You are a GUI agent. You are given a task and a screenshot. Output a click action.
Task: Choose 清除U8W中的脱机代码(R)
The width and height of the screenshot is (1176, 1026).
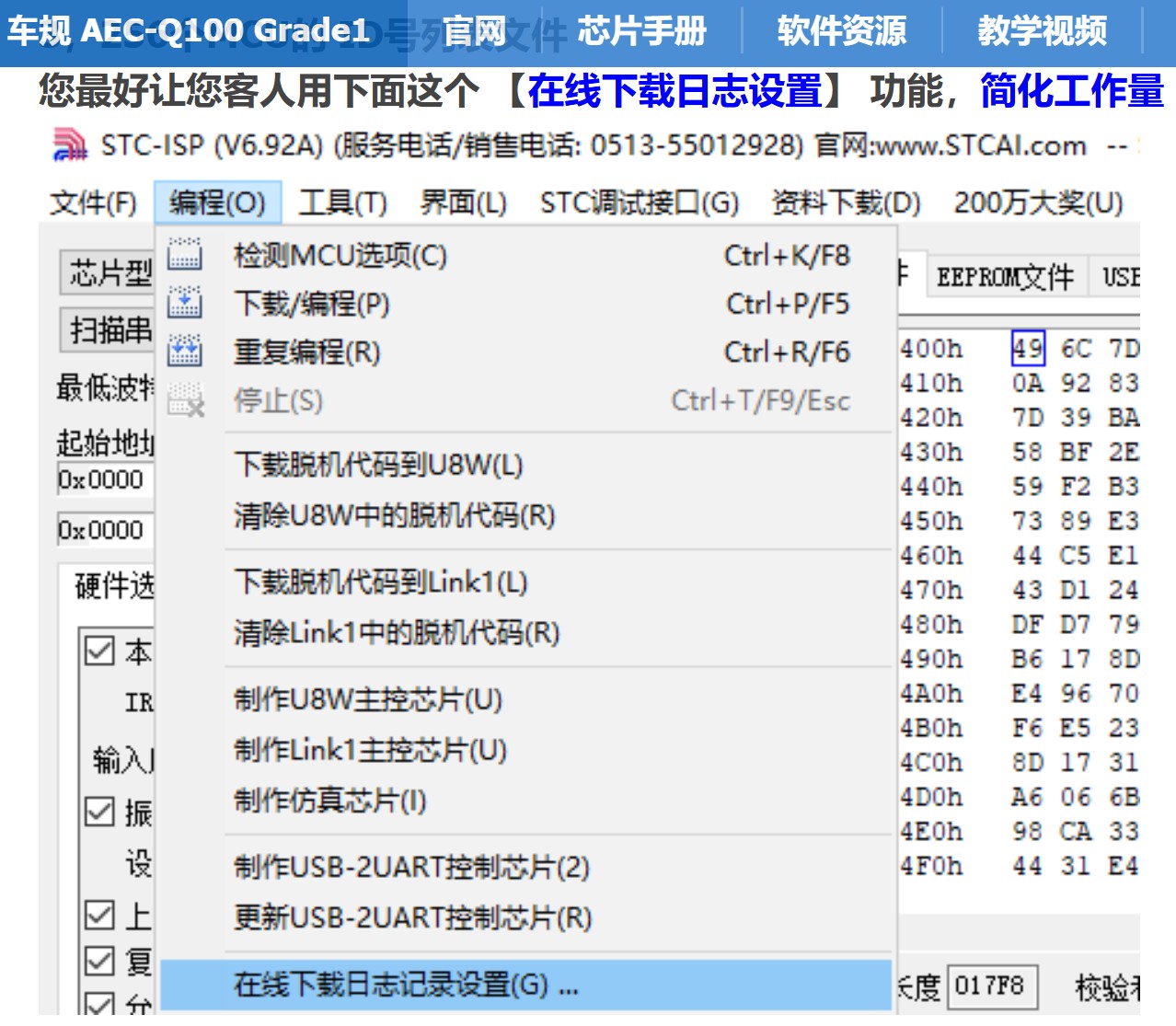click(525, 515)
